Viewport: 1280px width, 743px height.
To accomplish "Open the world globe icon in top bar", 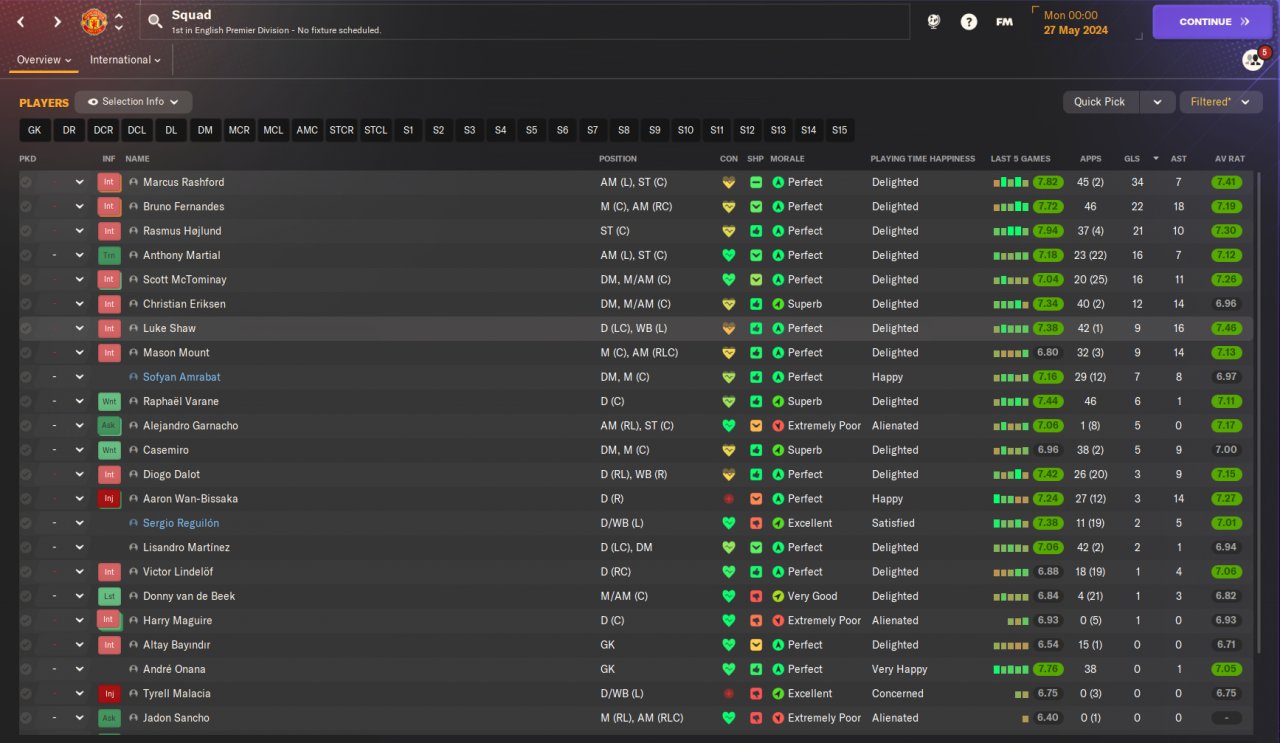I will pyautogui.click(x=934, y=21).
